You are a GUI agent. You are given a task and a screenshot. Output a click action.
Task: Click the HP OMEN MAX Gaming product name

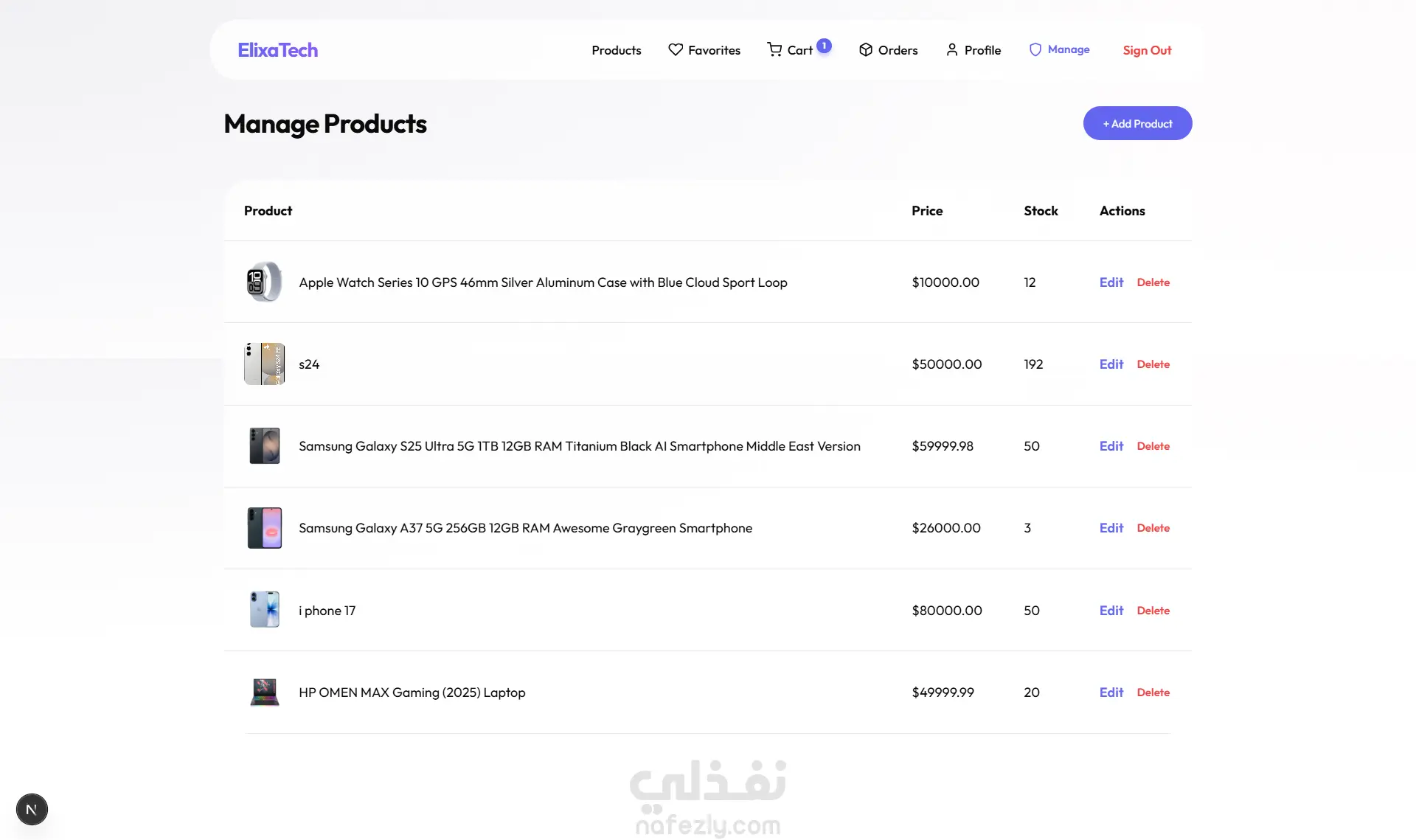(412, 693)
